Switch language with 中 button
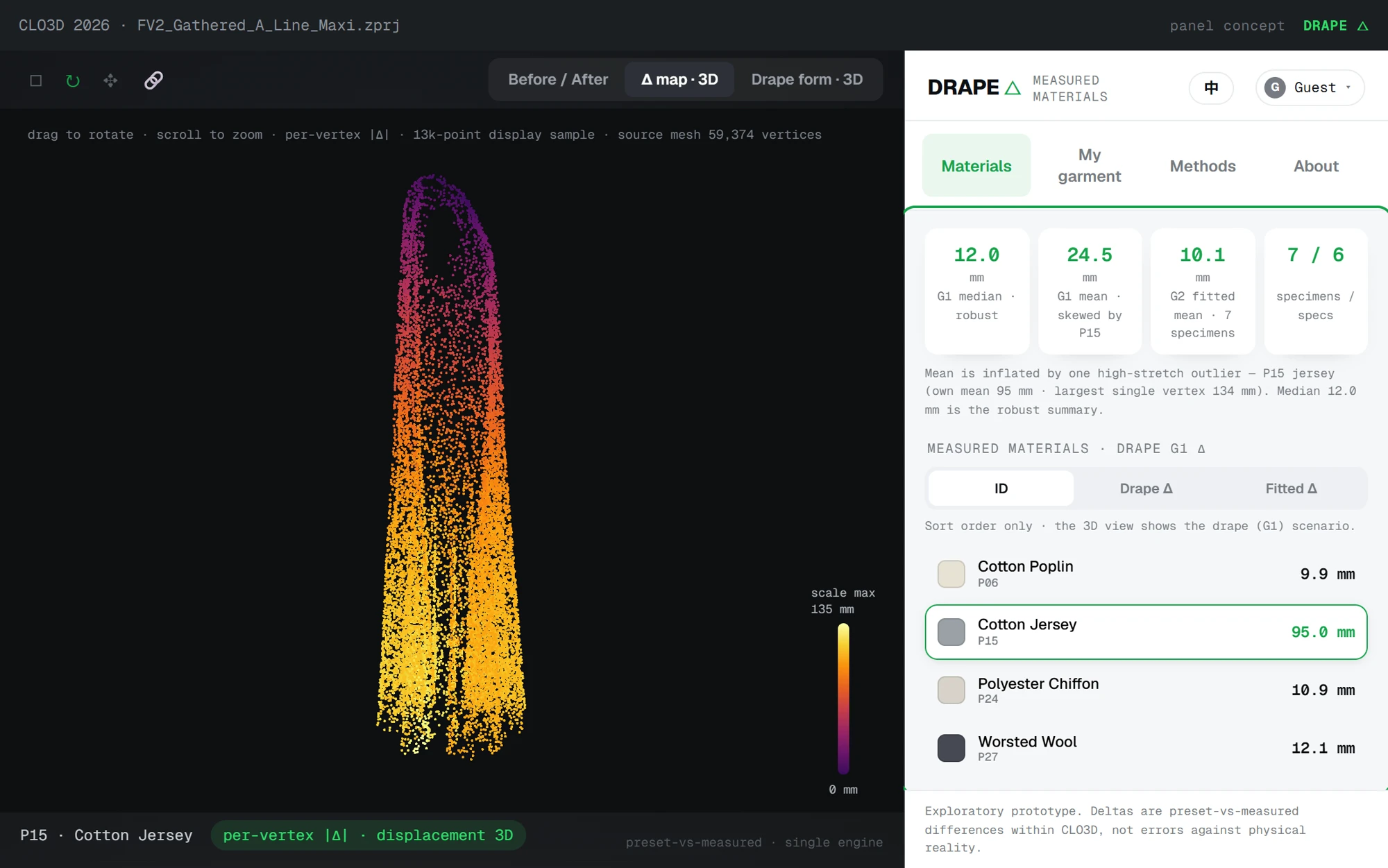This screenshot has height=868, width=1388. [1211, 88]
